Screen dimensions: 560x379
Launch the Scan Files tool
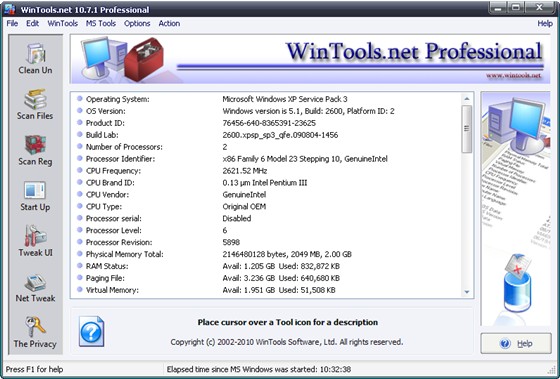click(35, 100)
